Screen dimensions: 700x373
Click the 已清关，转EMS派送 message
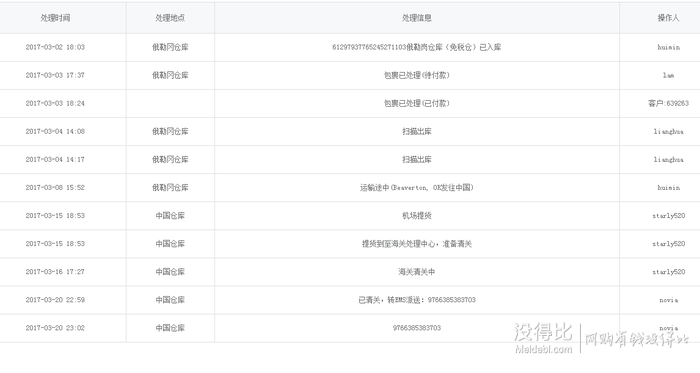click(x=417, y=300)
